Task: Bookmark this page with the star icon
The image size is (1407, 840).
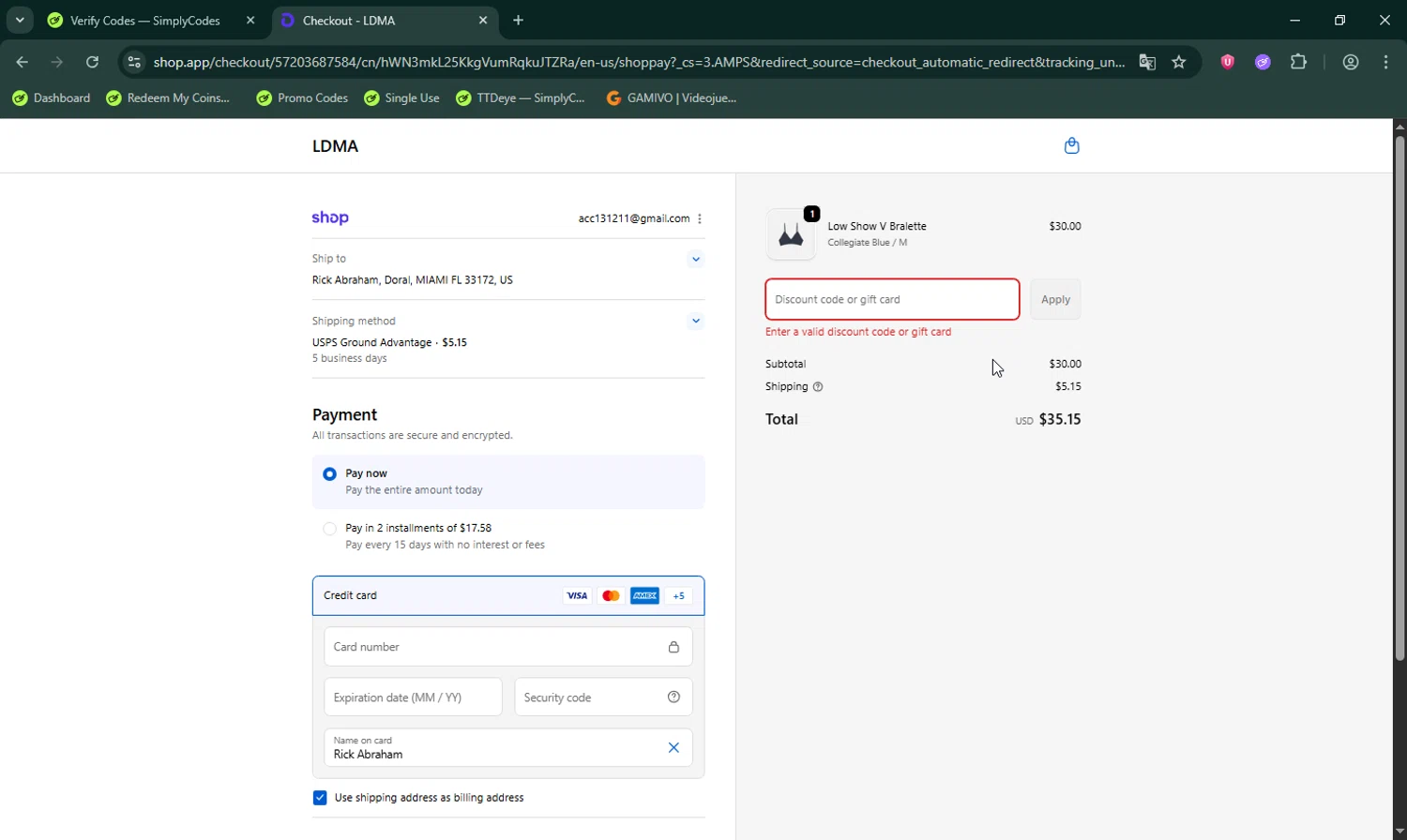Action: [x=1179, y=62]
